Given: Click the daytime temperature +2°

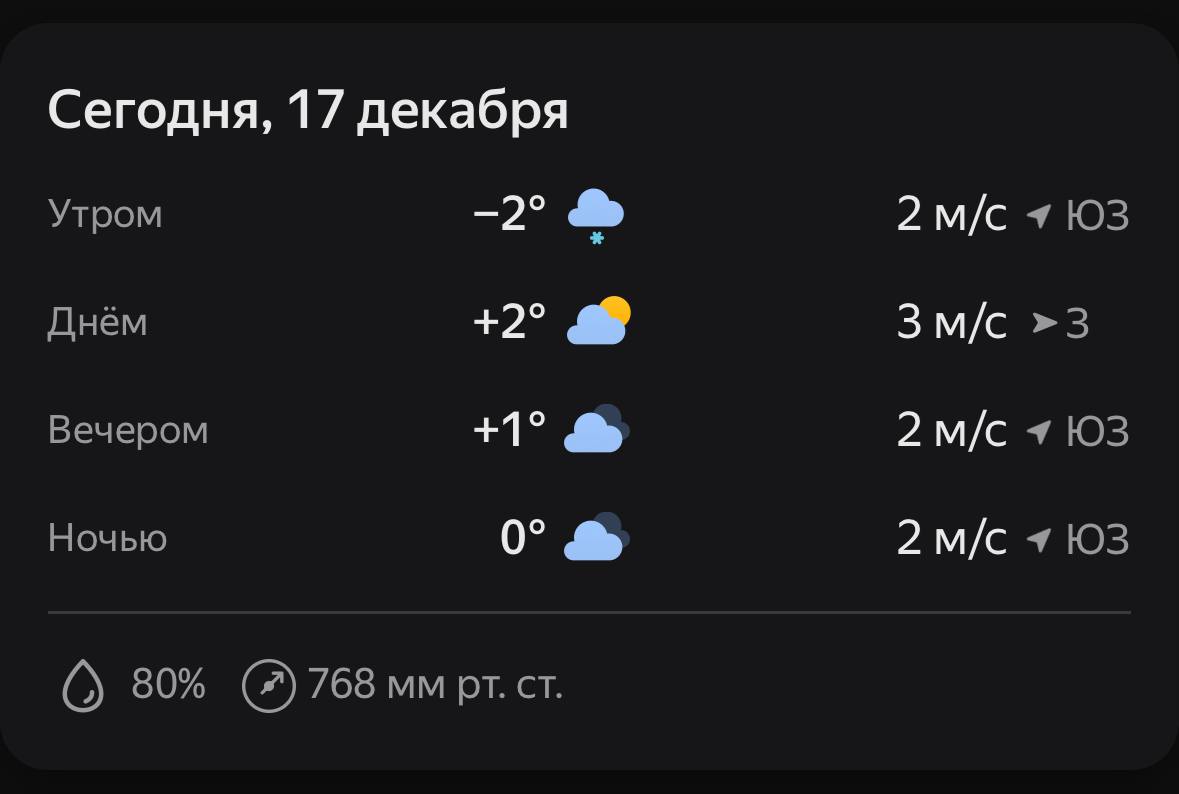Looking at the screenshot, I should pos(510,322).
